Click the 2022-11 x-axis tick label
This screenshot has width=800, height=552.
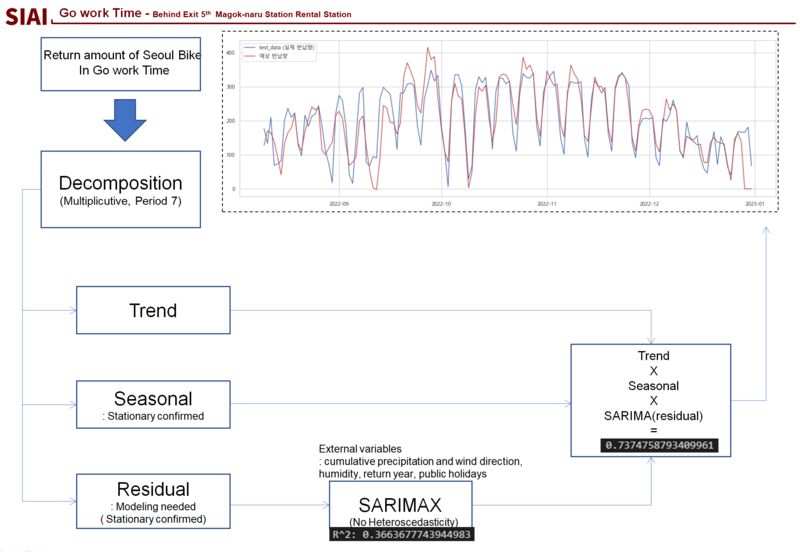pyautogui.click(x=546, y=204)
